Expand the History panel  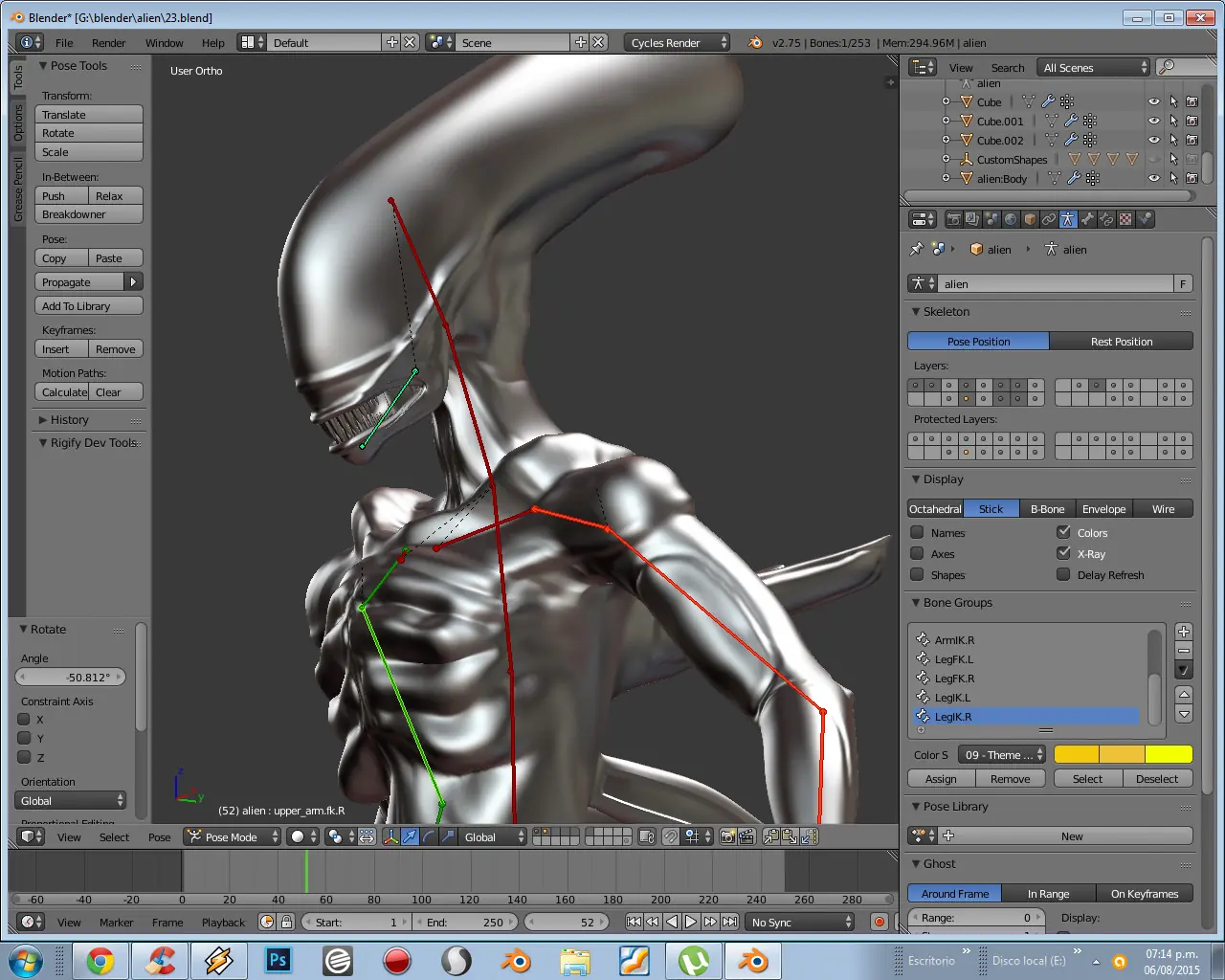43,419
